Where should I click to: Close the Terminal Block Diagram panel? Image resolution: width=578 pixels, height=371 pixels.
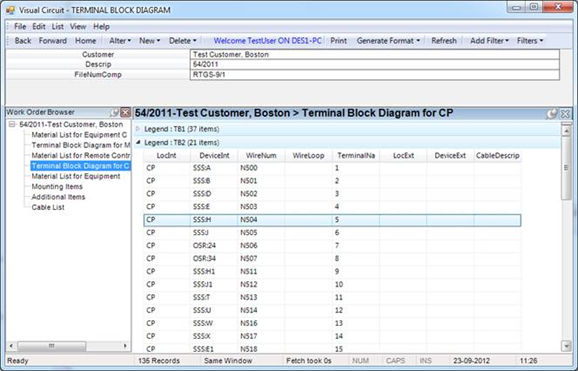565,114
